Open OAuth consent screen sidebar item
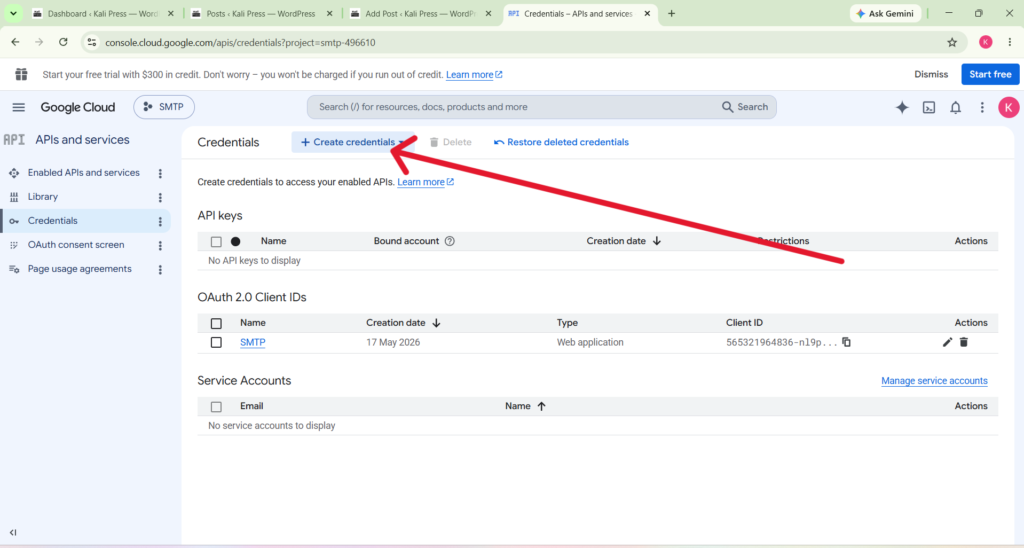 [x=76, y=245]
